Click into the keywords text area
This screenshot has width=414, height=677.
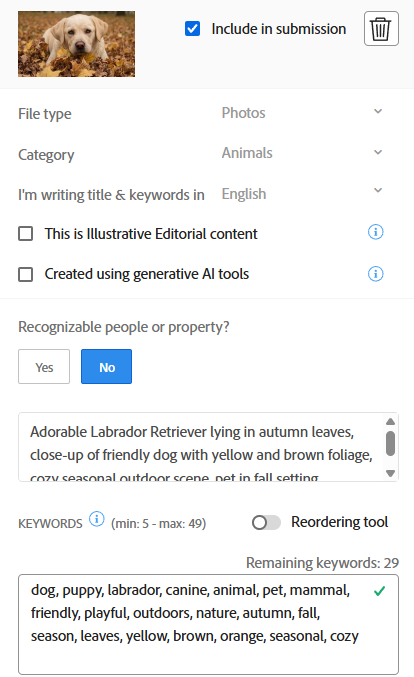208,624
